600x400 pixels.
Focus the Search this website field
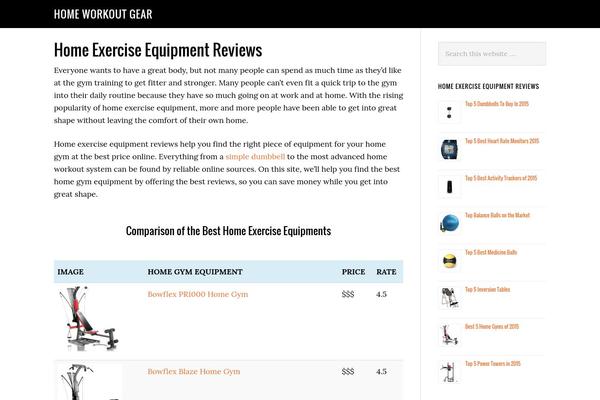pyautogui.click(x=492, y=54)
